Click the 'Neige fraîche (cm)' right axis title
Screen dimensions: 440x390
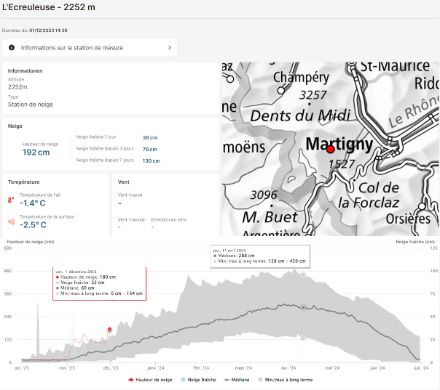pyautogui.click(x=415, y=242)
